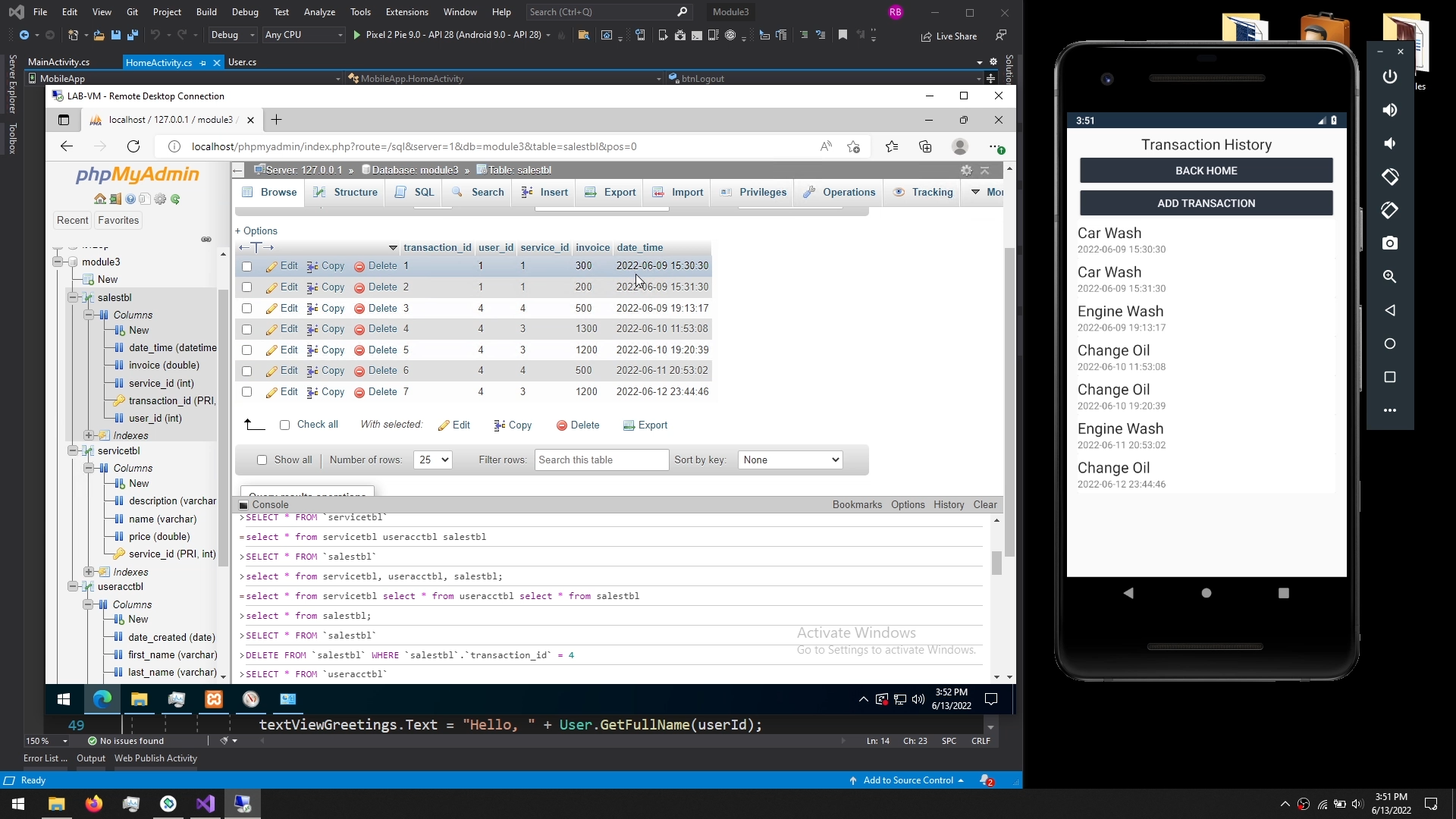Click emulator volume up icon
Screen dimensions: 1456x819
(x=1389, y=110)
